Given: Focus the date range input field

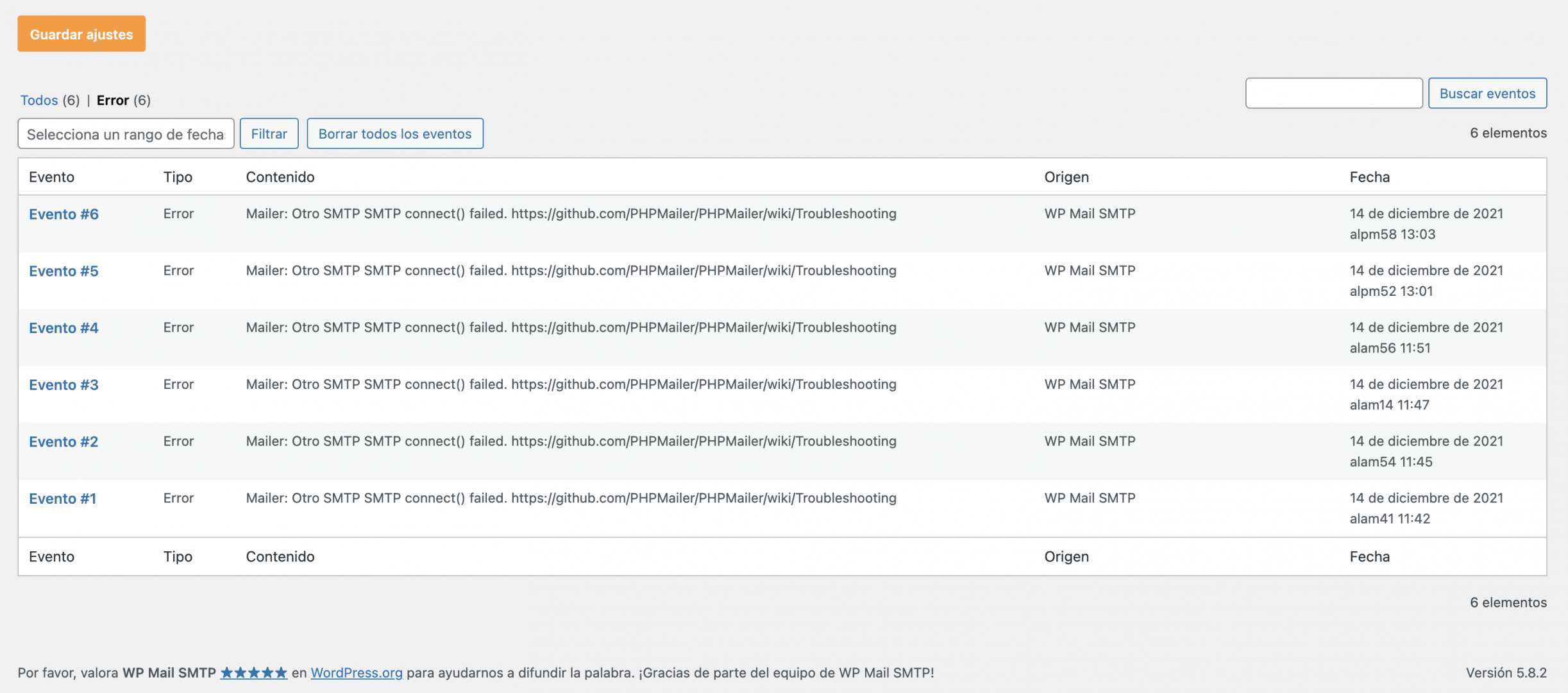Looking at the screenshot, I should coord(126,133).
